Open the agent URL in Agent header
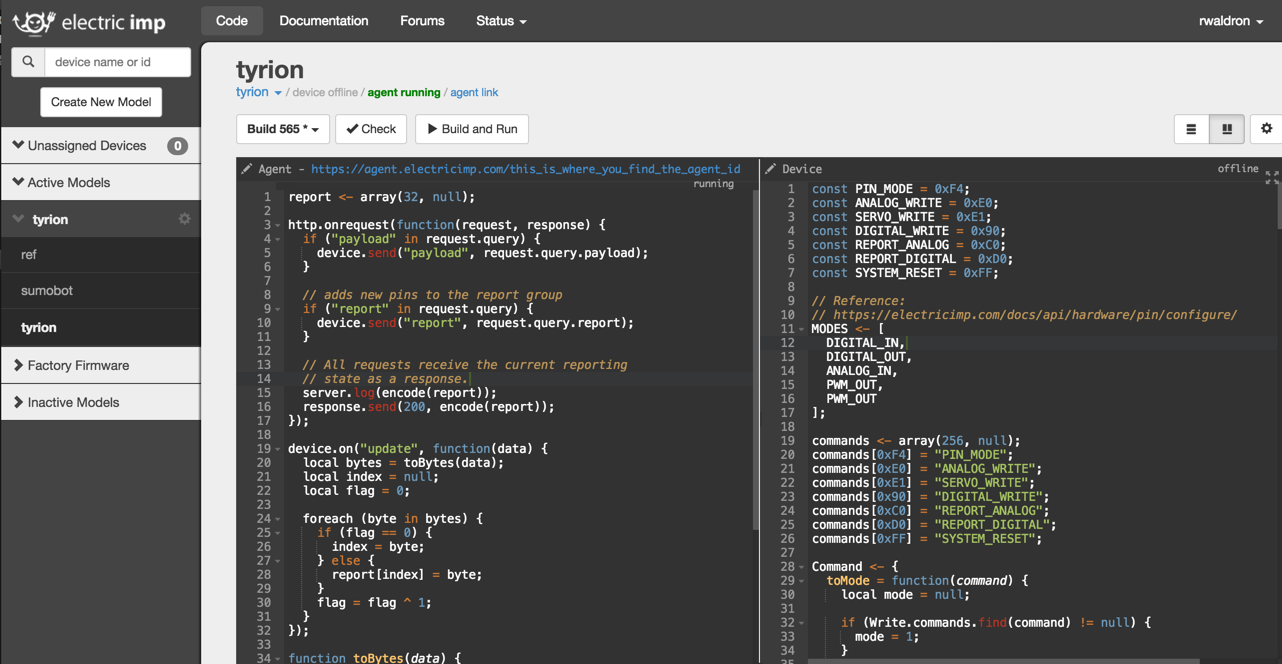The image size is (1282, 664). coord(526,169)
